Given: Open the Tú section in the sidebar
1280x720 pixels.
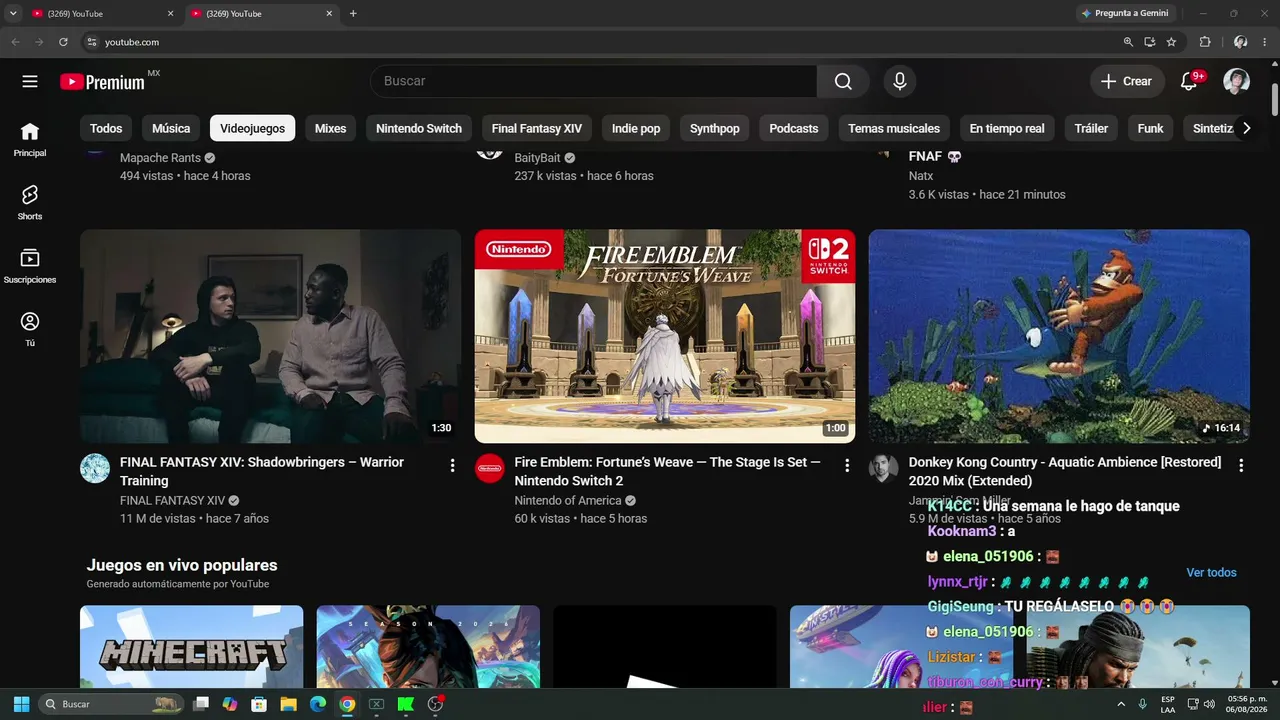Looking at the screenshot, I should tap(30, 328).
